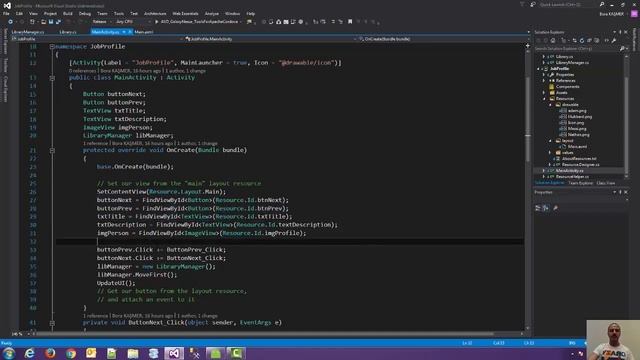Select Icon.png in the drawable folder
This screenshot has width=640, height=360.
click(x=576, y=122)
